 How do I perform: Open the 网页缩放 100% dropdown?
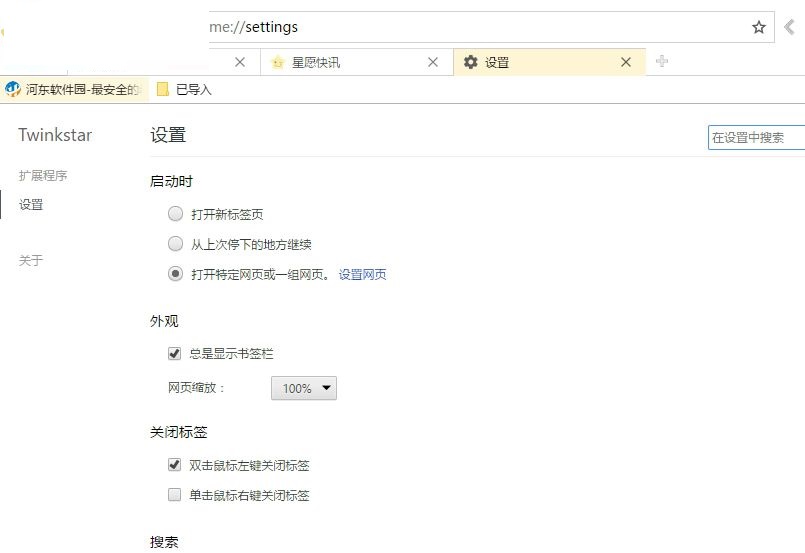click(304, 388)
